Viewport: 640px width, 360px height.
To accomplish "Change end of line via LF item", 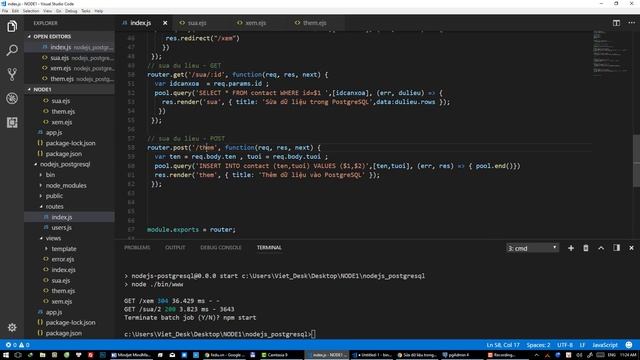I will tap(582, 345).
